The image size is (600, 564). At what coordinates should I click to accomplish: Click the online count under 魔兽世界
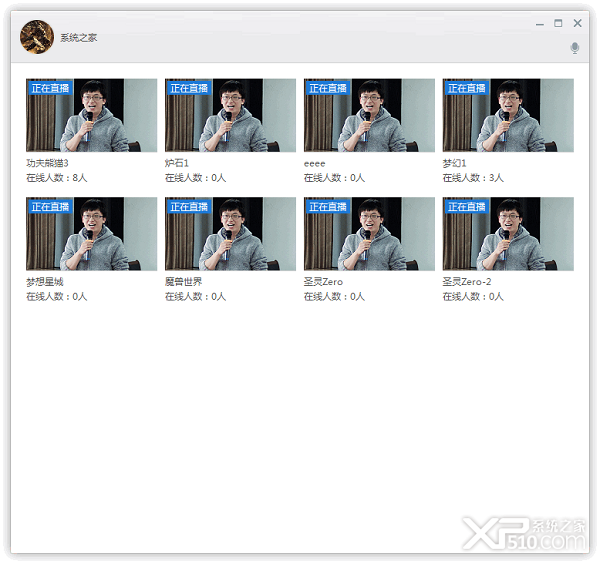click(196, 297)
